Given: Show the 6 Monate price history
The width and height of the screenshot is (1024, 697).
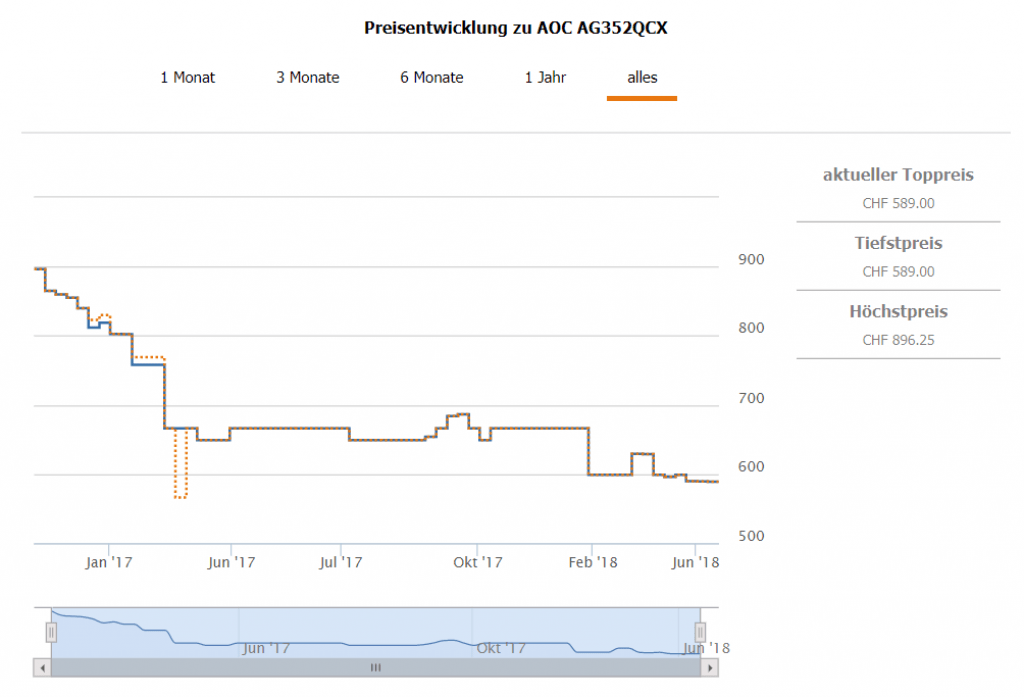Looking at the screenshot, I should coord(432,77).
